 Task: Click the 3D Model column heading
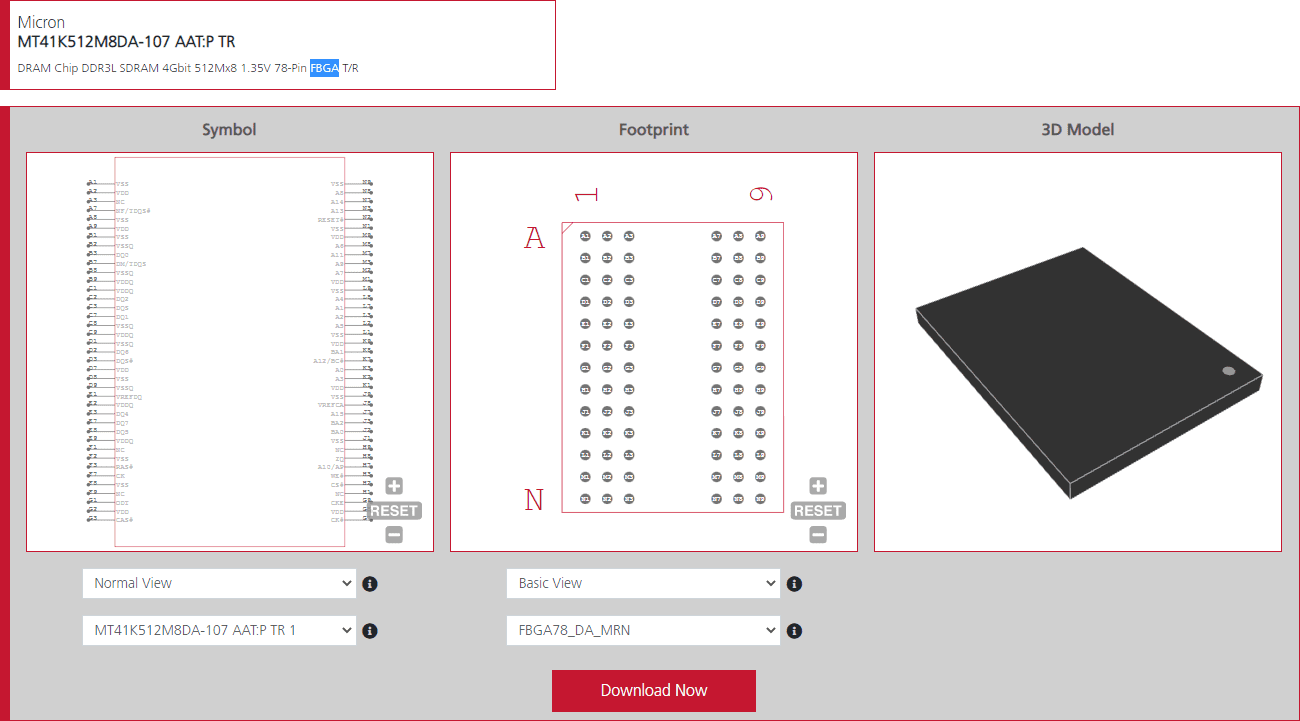1078,130
